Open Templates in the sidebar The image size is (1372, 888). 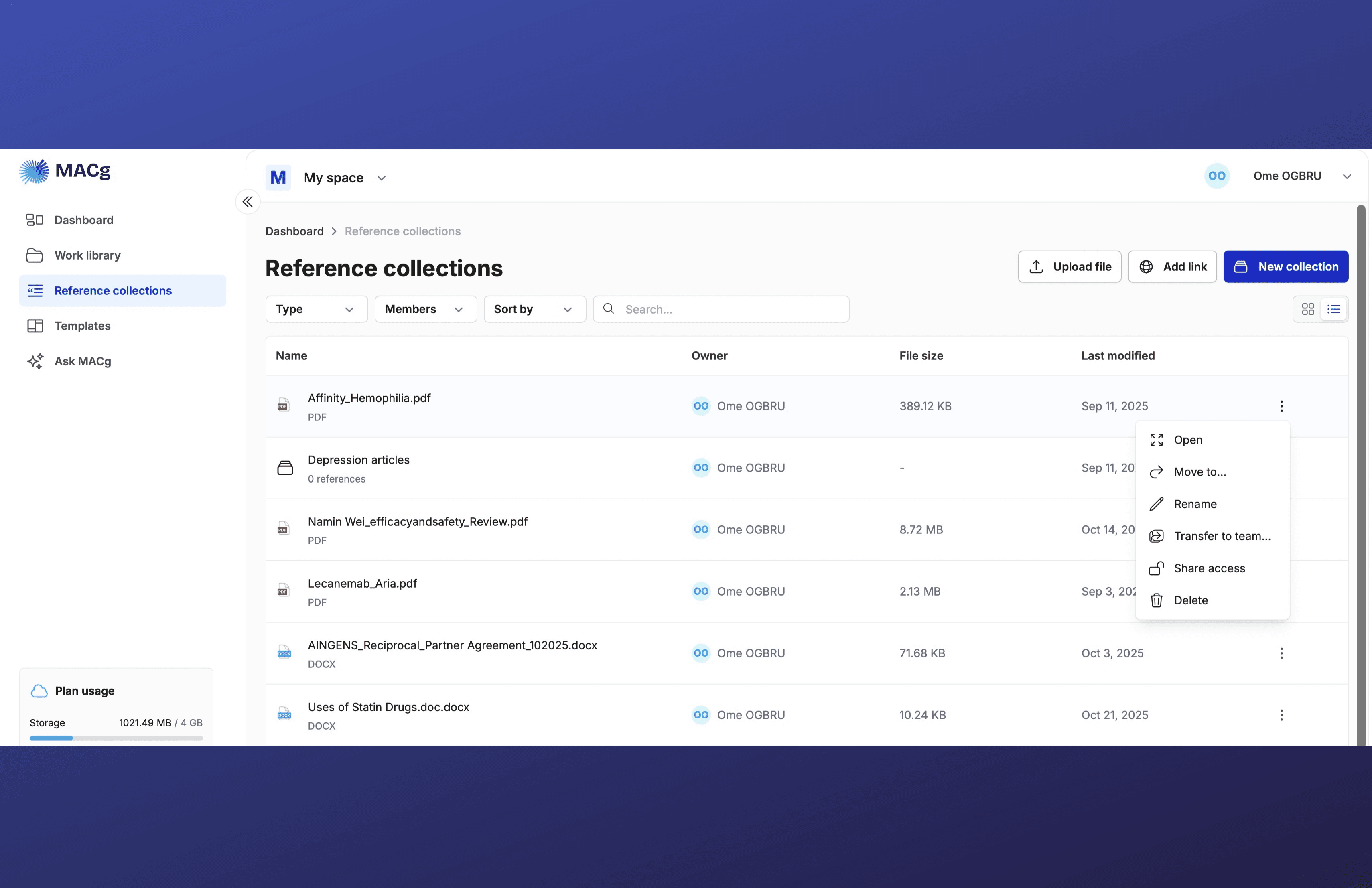coord(122,326)
